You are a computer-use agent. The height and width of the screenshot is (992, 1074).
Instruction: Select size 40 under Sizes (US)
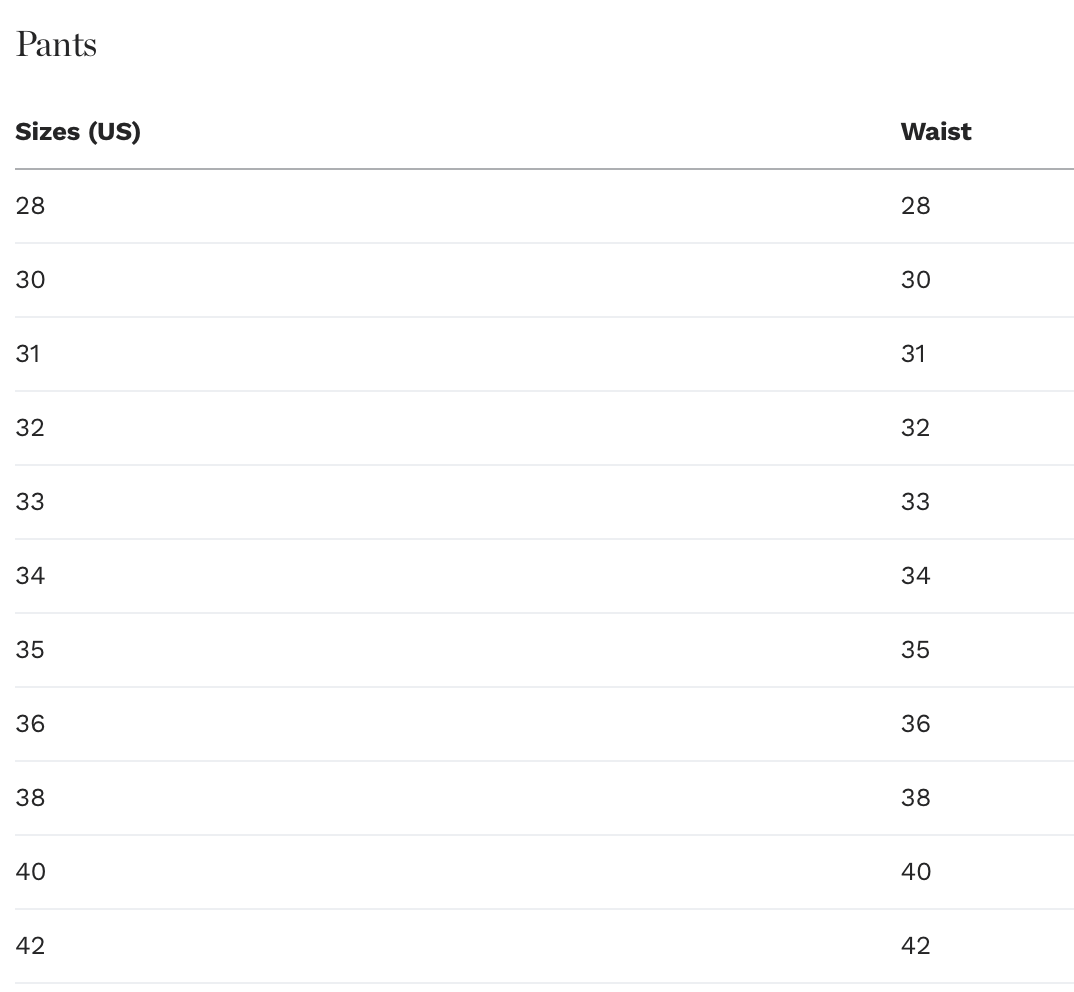[30, 872]
